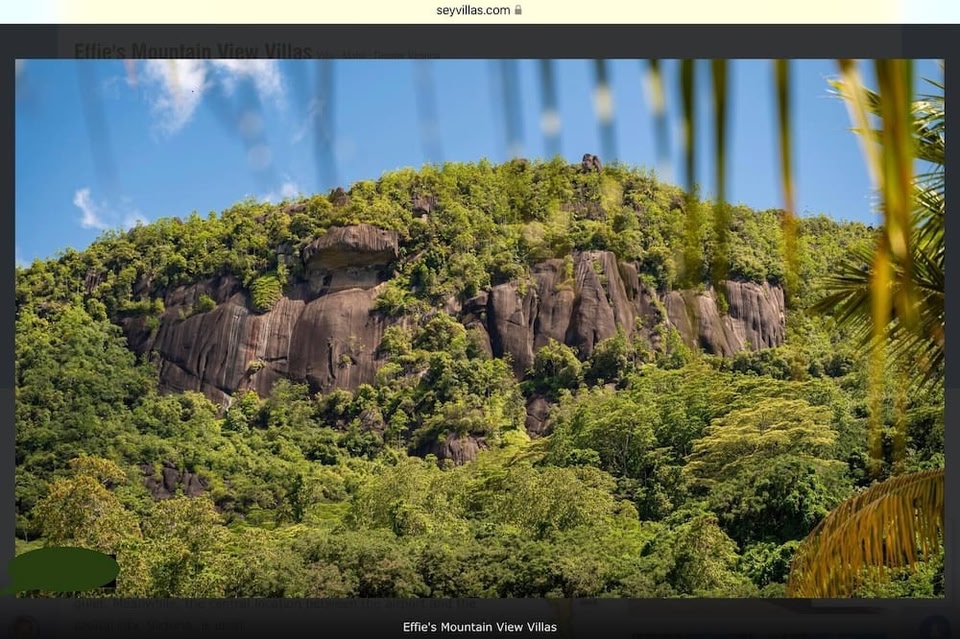960x639 pixels.
Task: Click the dimmed location breadcrumb beside the heading
Action: pos(378,55)
